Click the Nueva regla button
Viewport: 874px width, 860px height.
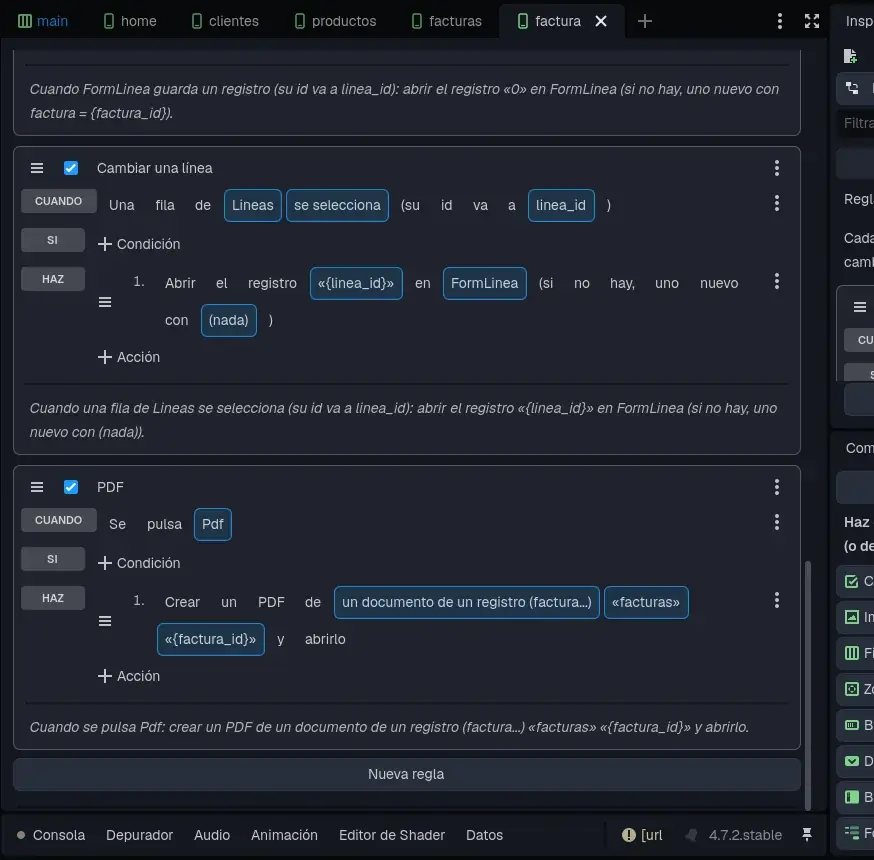[x=406, y=774]
